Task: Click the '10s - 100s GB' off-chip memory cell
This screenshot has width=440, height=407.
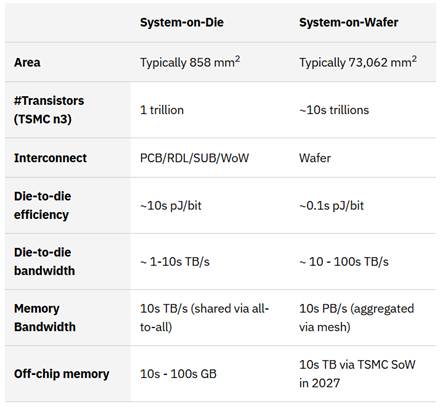Action: (x=178, y=374)
